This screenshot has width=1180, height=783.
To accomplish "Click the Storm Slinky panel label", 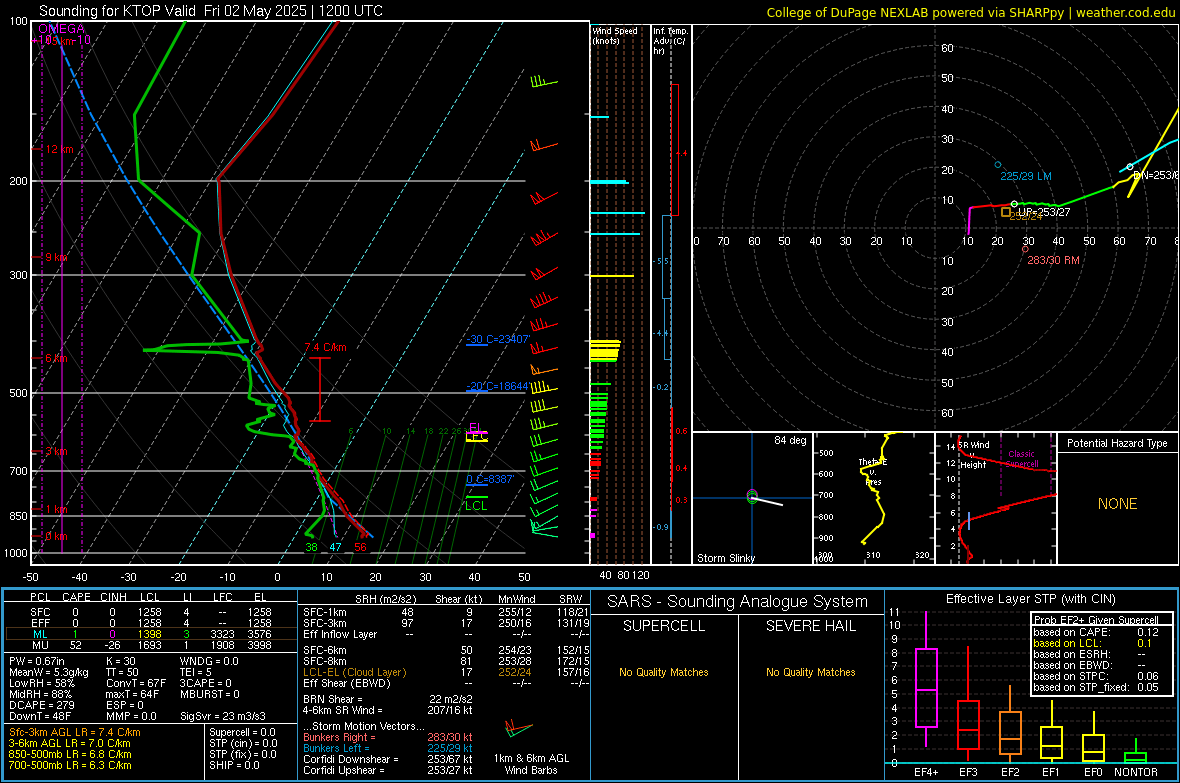I will click(725, 558).
